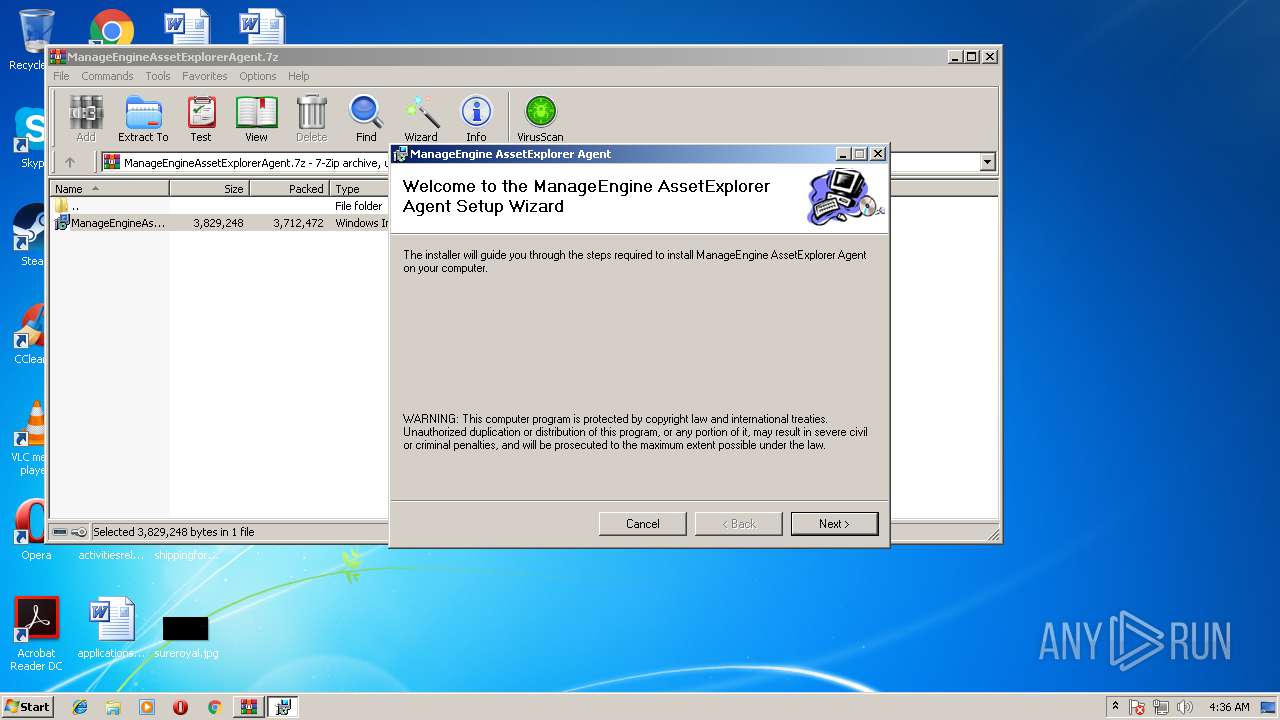The image size is (1280, 720).
Task: Click the Find toolbar icon
Action: pos(366,119)
